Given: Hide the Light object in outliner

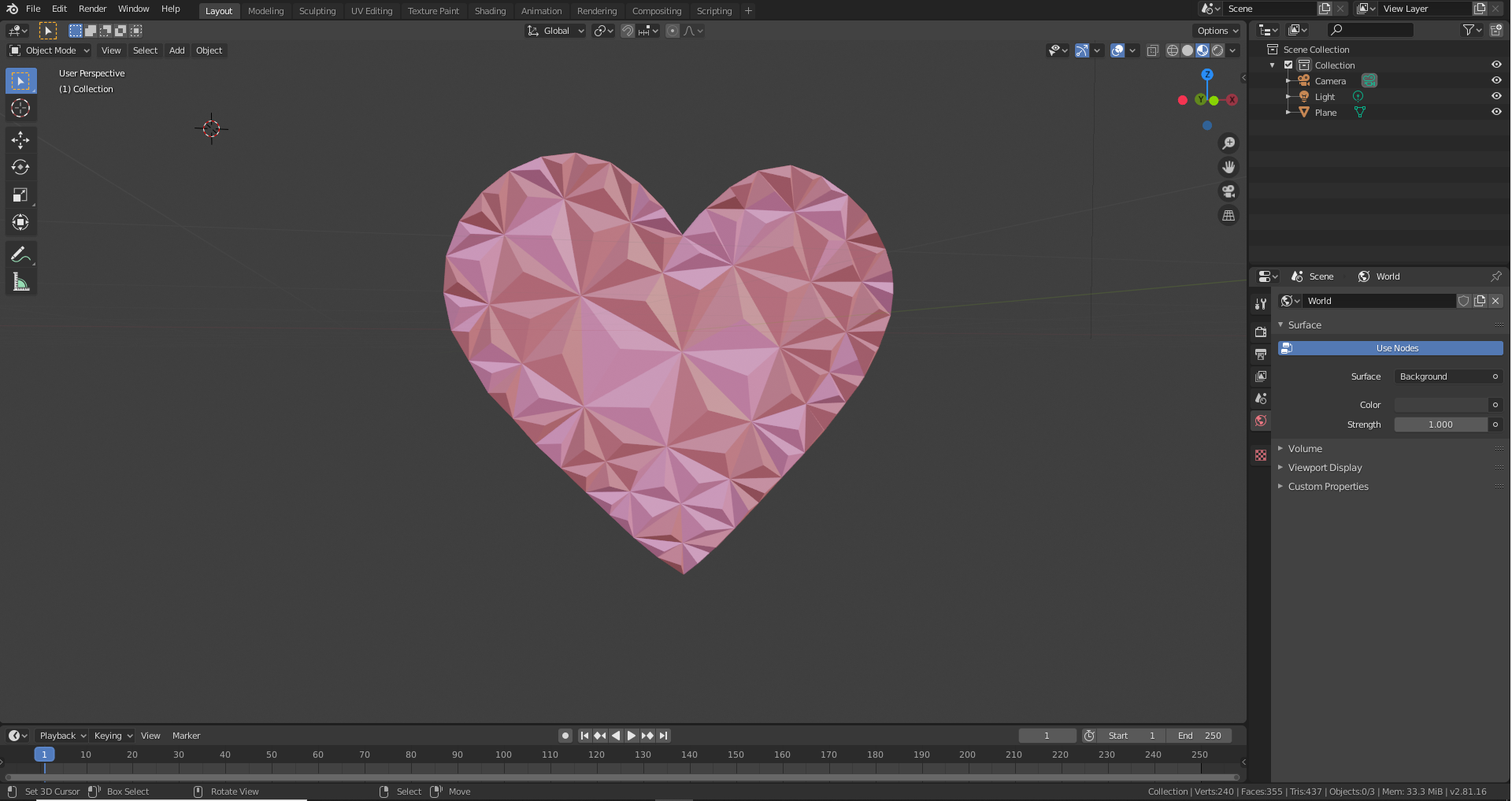Looking at the screenshot, I should point(1496,95).
